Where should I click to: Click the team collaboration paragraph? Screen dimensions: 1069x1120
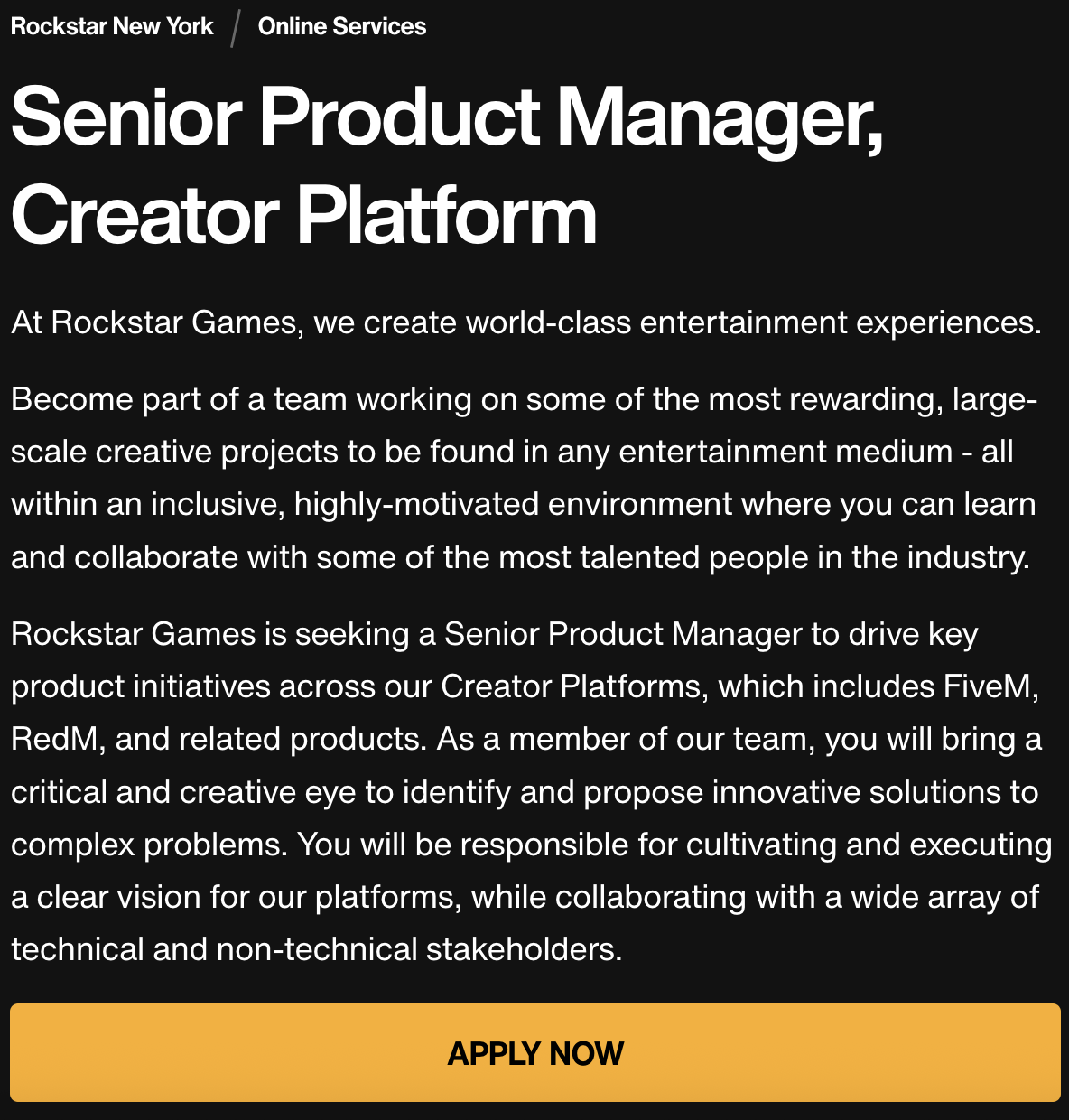[x=524, y=478]
